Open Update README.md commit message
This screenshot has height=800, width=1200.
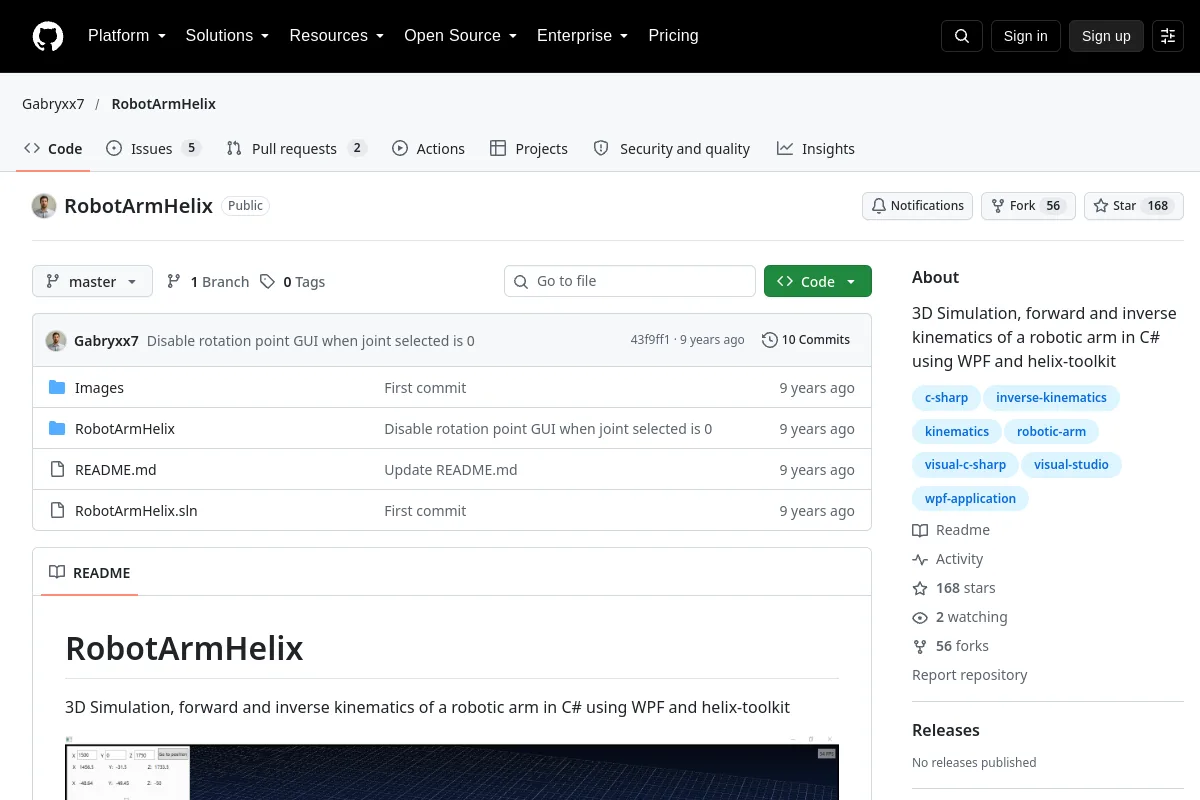coord(451,470)
